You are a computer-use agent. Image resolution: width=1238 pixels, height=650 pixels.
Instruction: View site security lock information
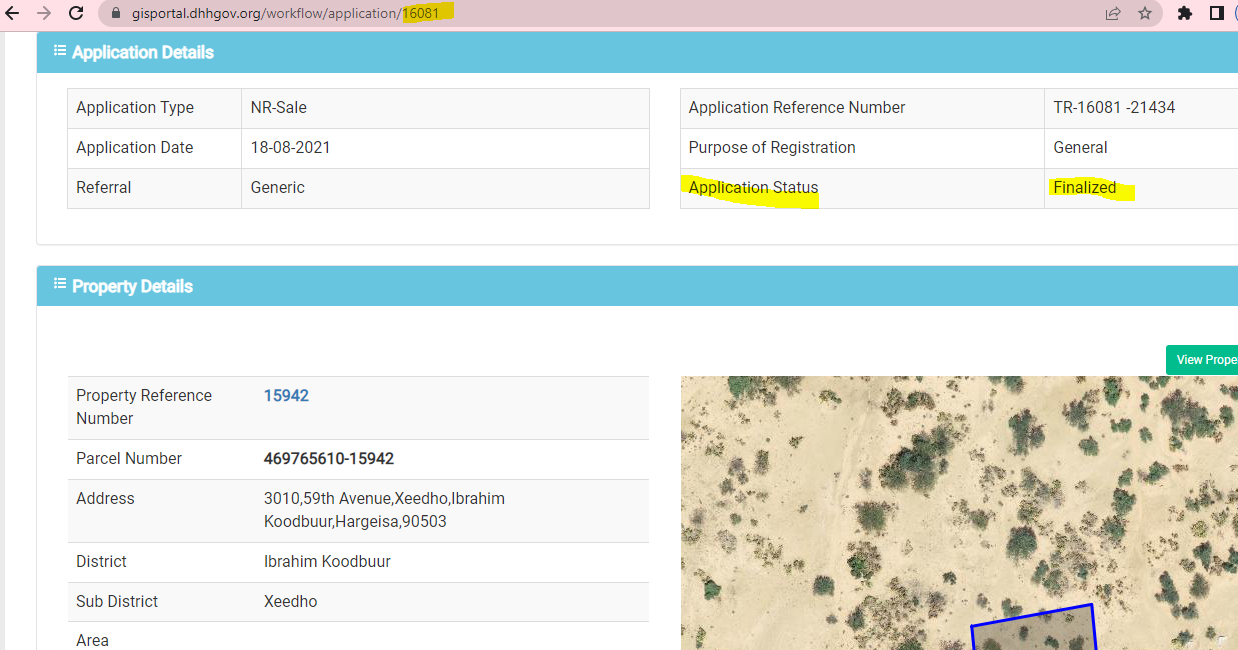114,14
